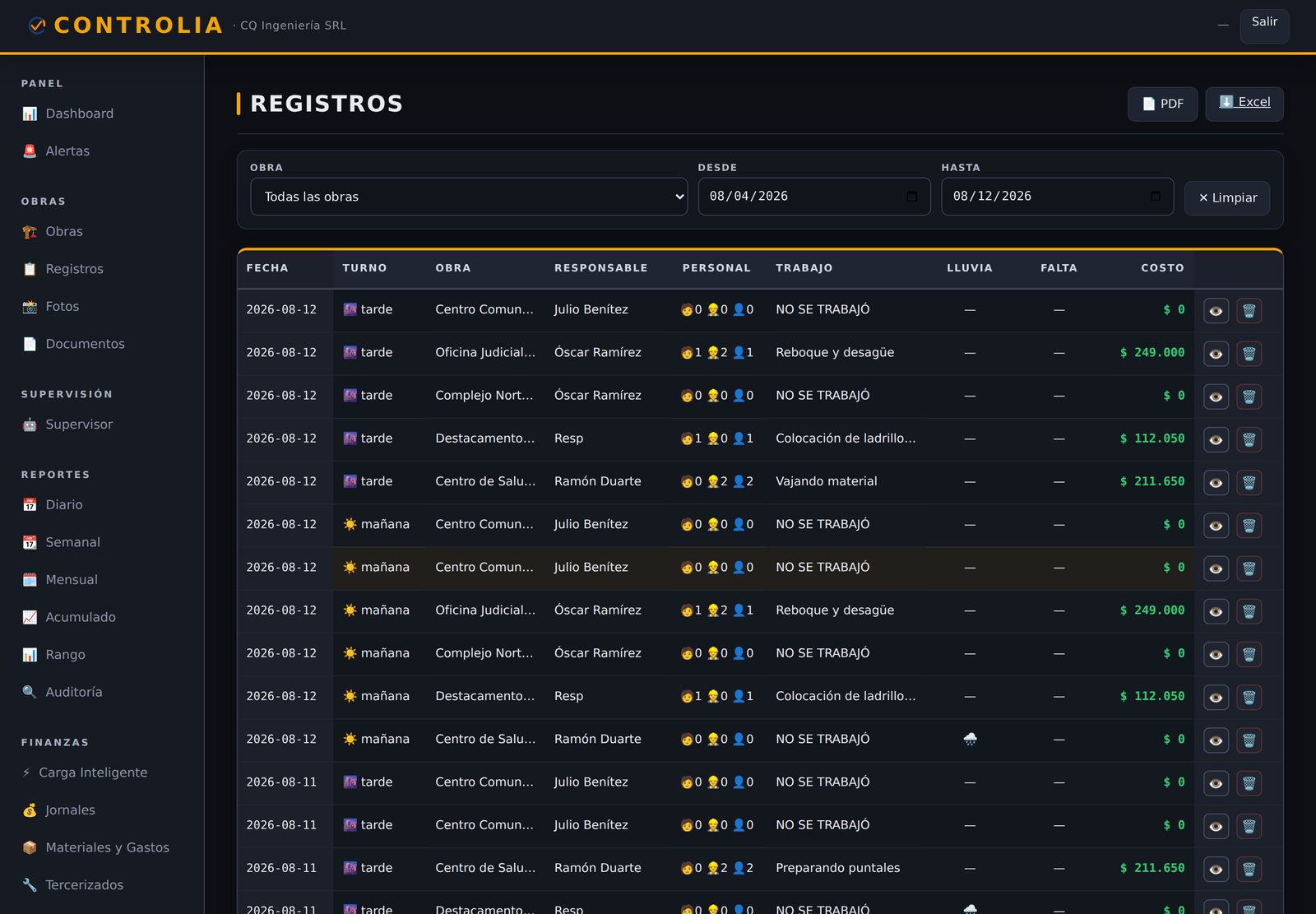Navigate to Carga Inteligente

(x=93, y=772)
